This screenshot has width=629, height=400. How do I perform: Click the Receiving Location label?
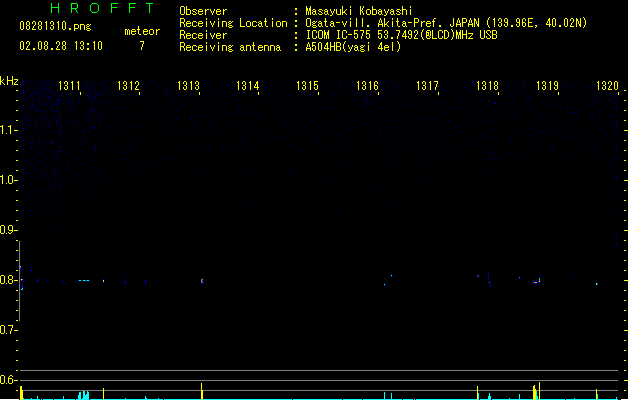pyautogui.click(x=233, y=23)
